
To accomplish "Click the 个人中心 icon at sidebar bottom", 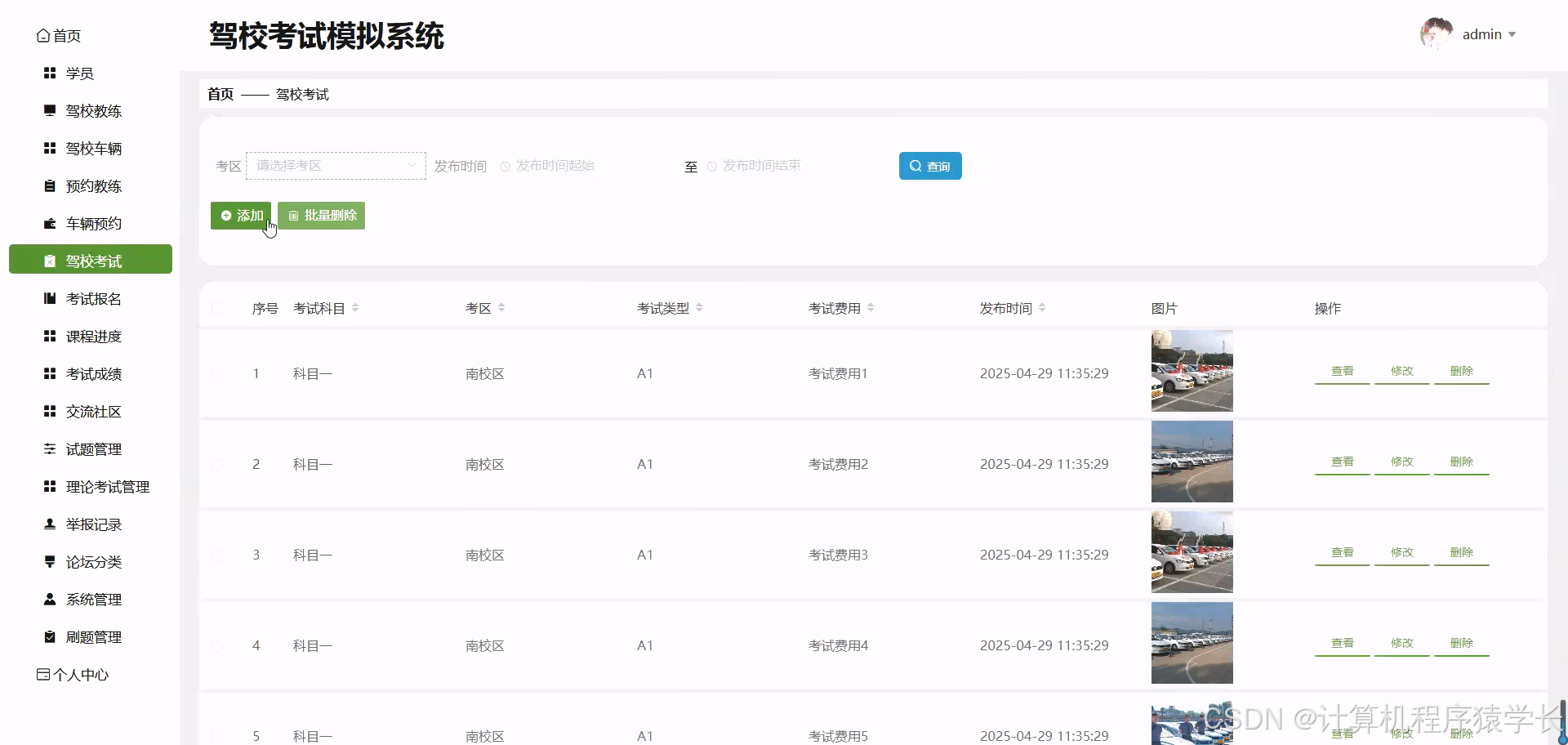I will point(42,673).
